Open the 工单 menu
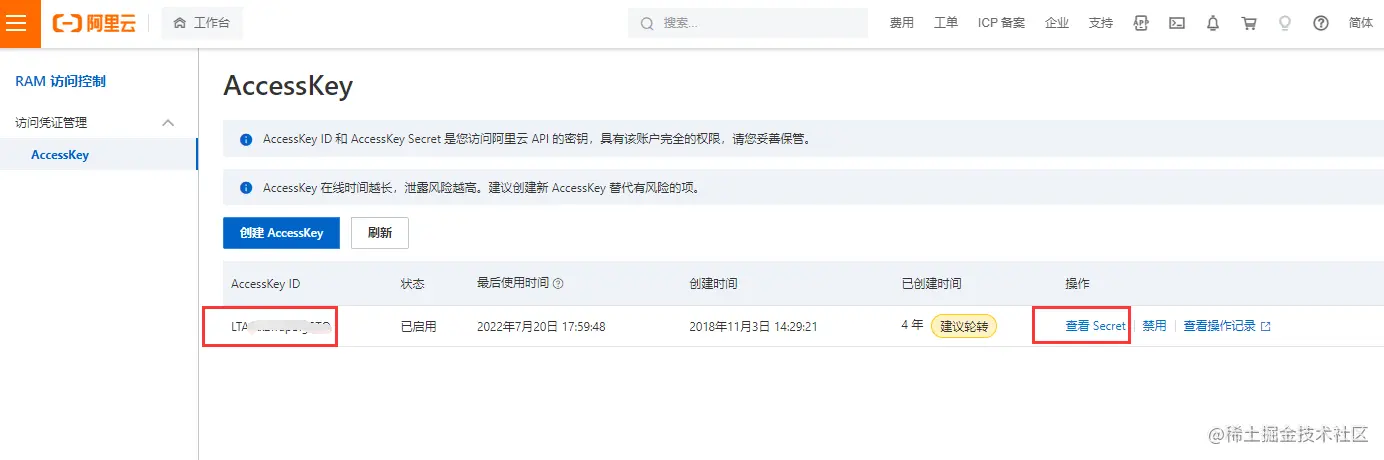The height and width of the screenshot is (460, 1384). (x=946, y=23)
